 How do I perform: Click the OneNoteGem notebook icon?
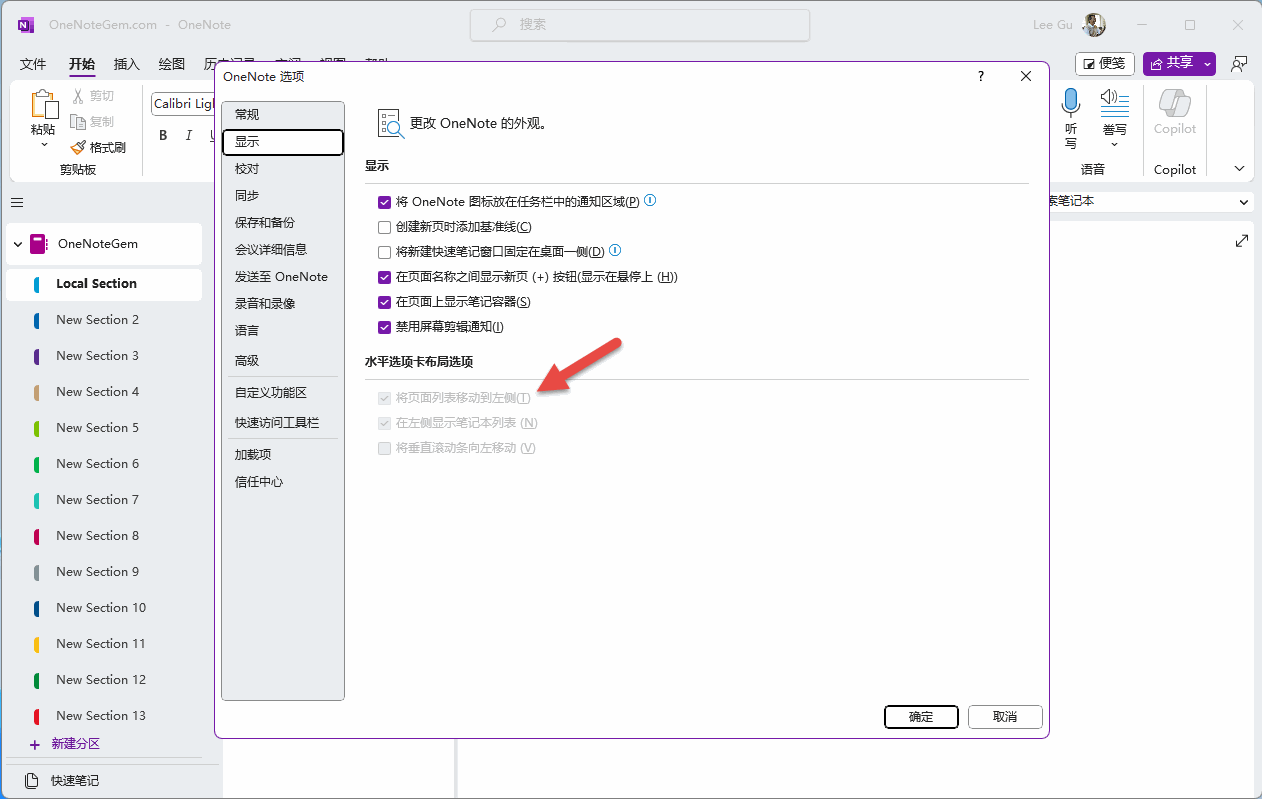coord(39,243)
